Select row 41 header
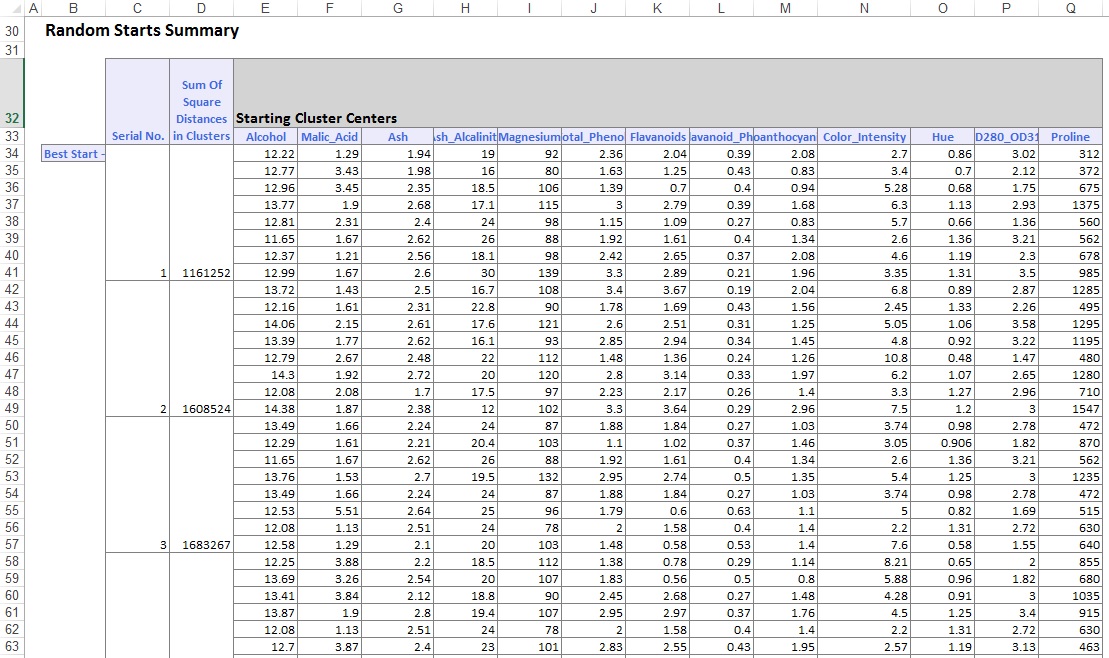Viewport: 1109px width, 658px height. (11, 272)
